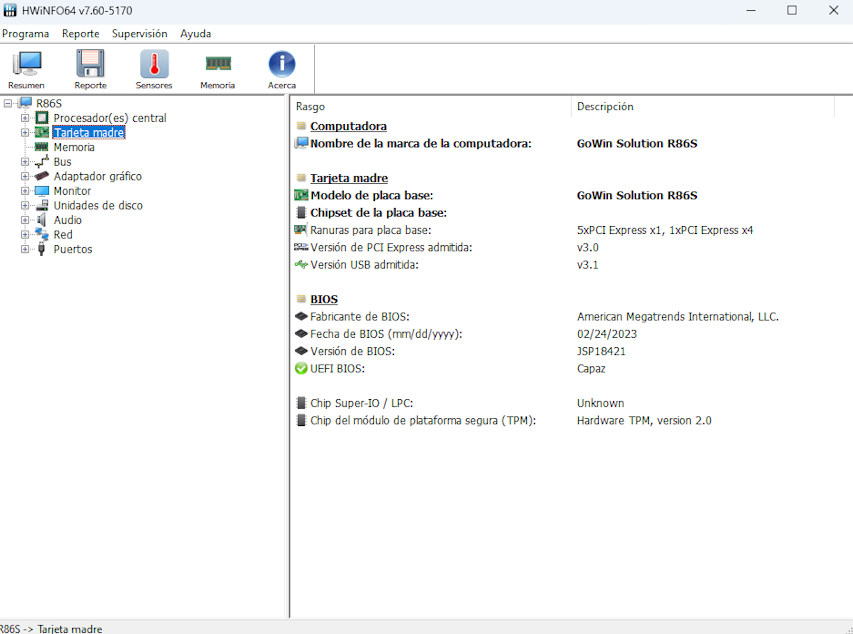The height and width of the screenshot is (634, 853).
Task: Click the Memoria tree node icon
Action: pyautogui.click(x=42, y=147)
